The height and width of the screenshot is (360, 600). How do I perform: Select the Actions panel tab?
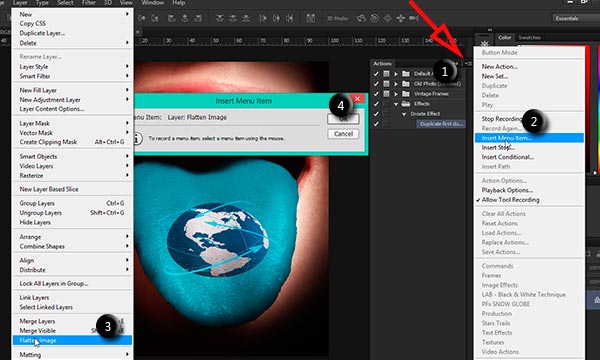click(382, 64)
